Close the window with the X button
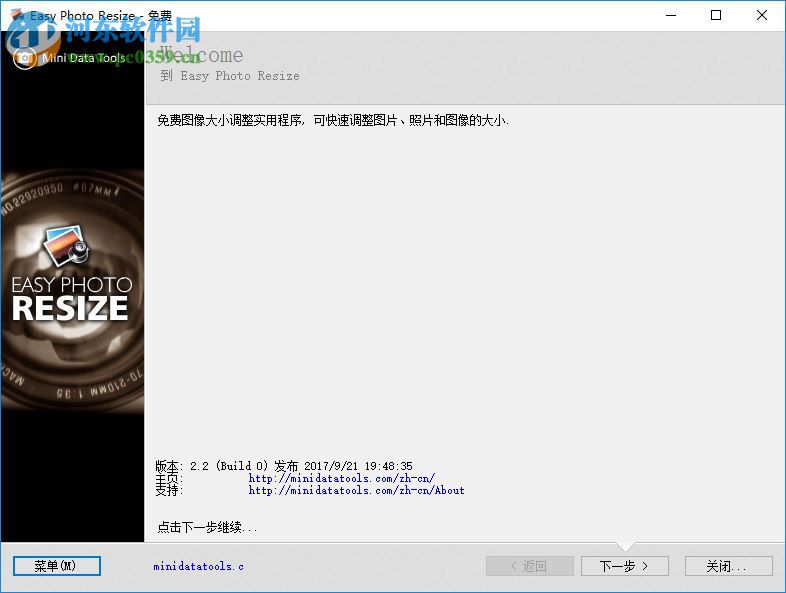This screenshot has width=786, height=593. [x=761, y=16]
